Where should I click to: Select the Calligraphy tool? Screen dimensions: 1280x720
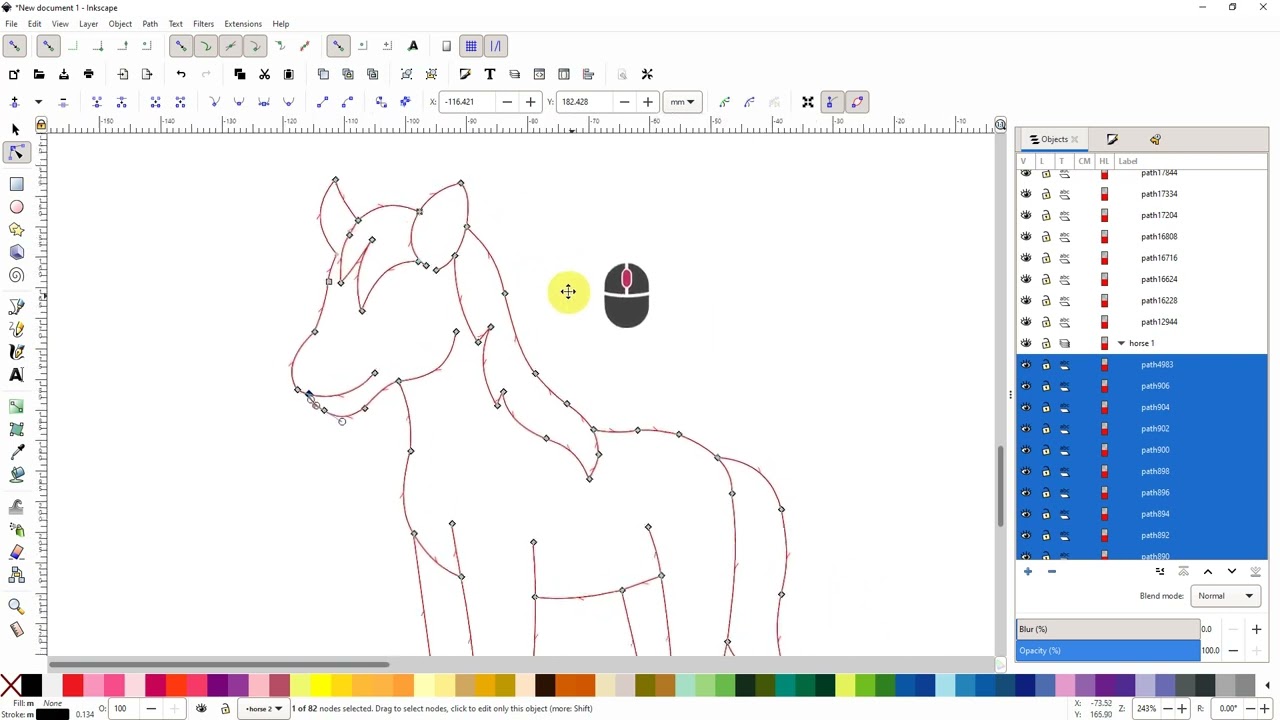16,352
